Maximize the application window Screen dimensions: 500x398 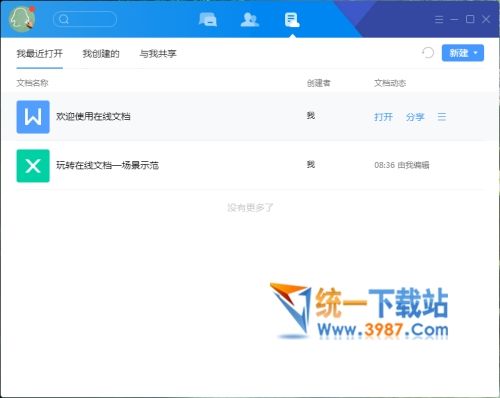tap(470, 19)
